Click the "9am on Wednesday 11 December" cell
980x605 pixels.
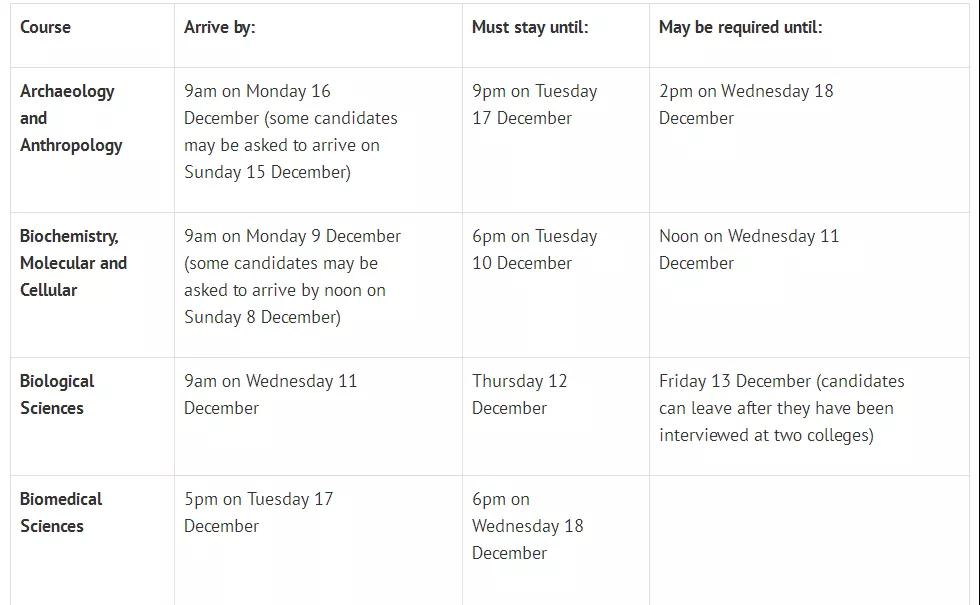[270, 395]
